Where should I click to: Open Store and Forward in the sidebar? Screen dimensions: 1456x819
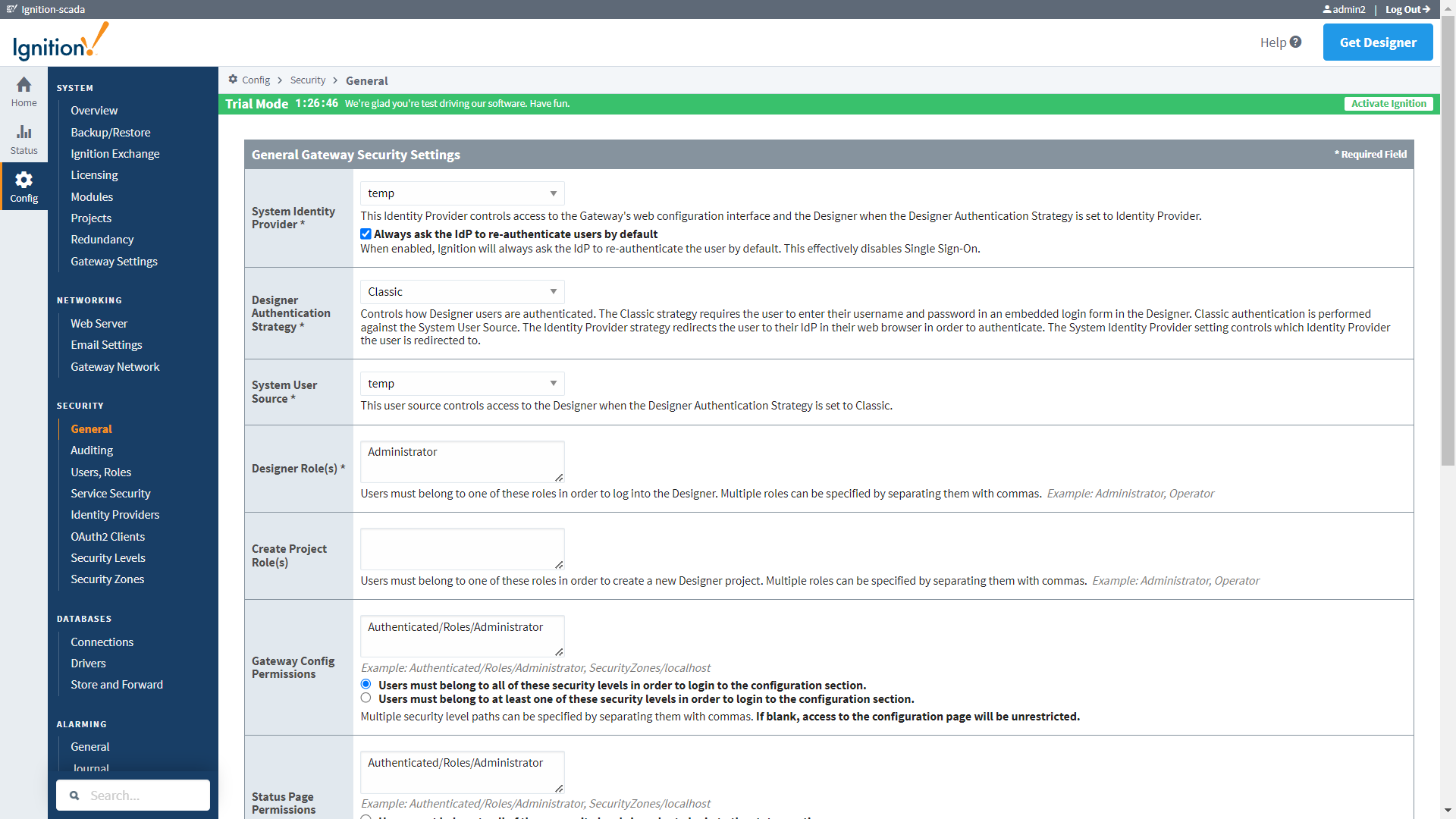click(117, 684)
